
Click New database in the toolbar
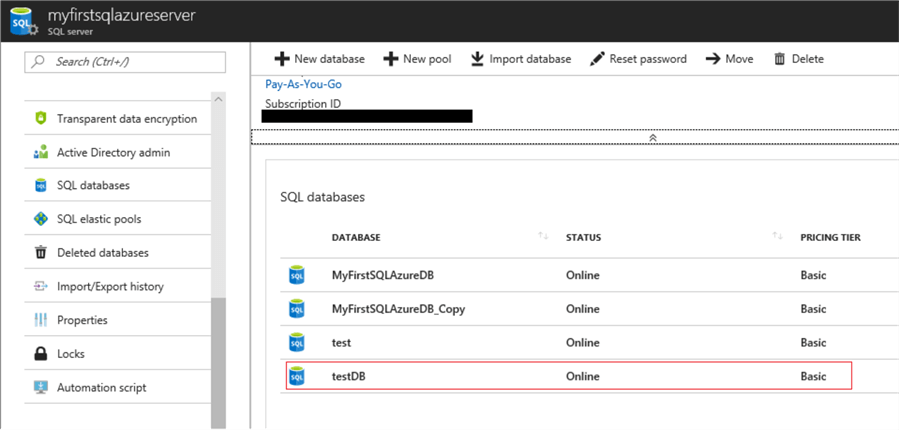point(319,59)
